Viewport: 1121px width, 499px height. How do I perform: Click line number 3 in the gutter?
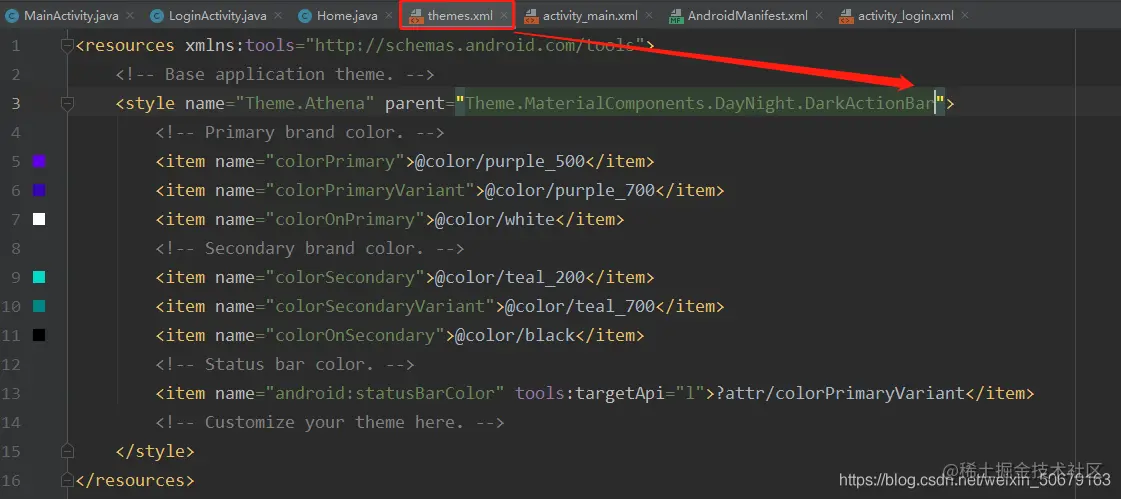pyautogui.click(x=16, y=104)
